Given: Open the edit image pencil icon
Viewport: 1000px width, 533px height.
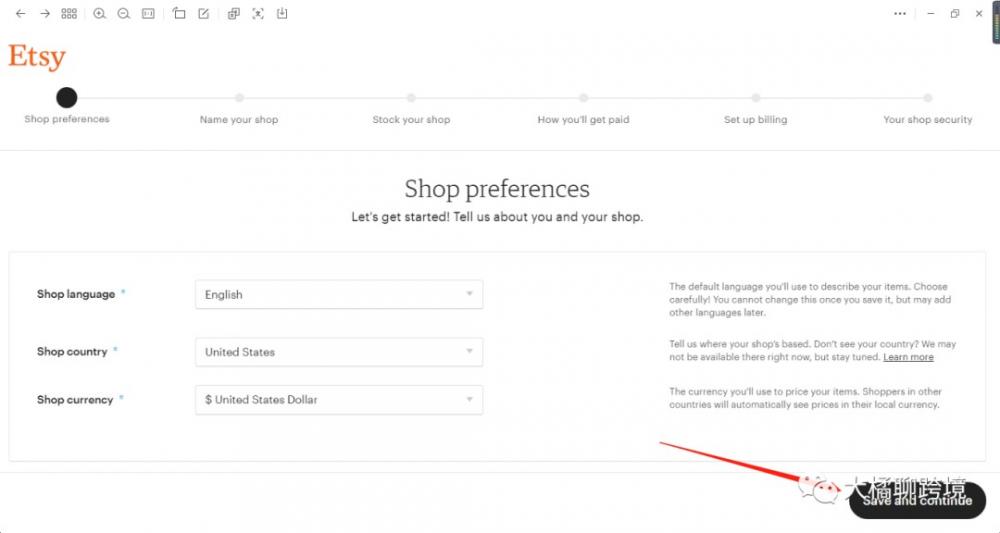Looking at the screenshot, I should click(x=203, y=13).
